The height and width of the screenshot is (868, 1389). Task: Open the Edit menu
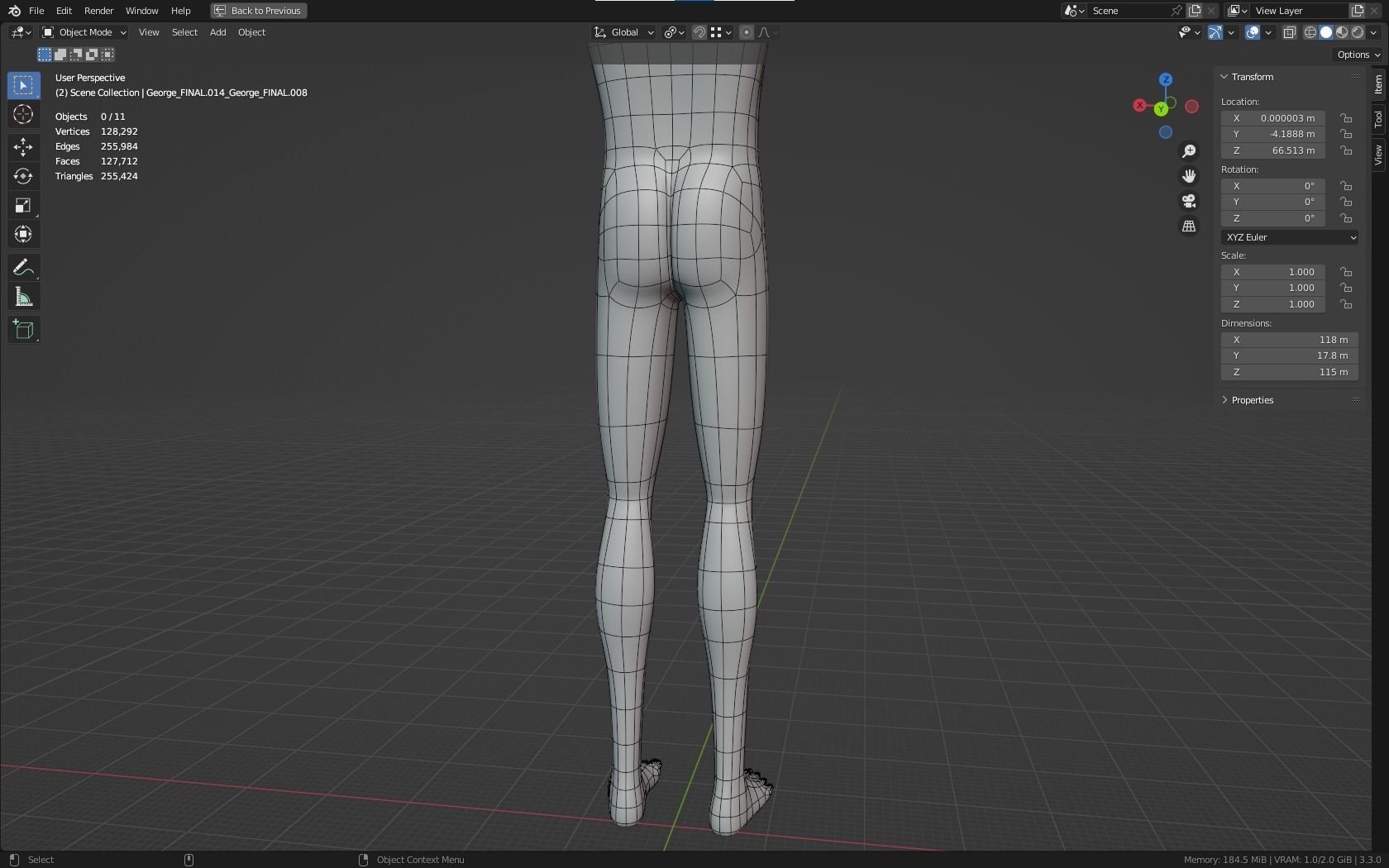64,11
